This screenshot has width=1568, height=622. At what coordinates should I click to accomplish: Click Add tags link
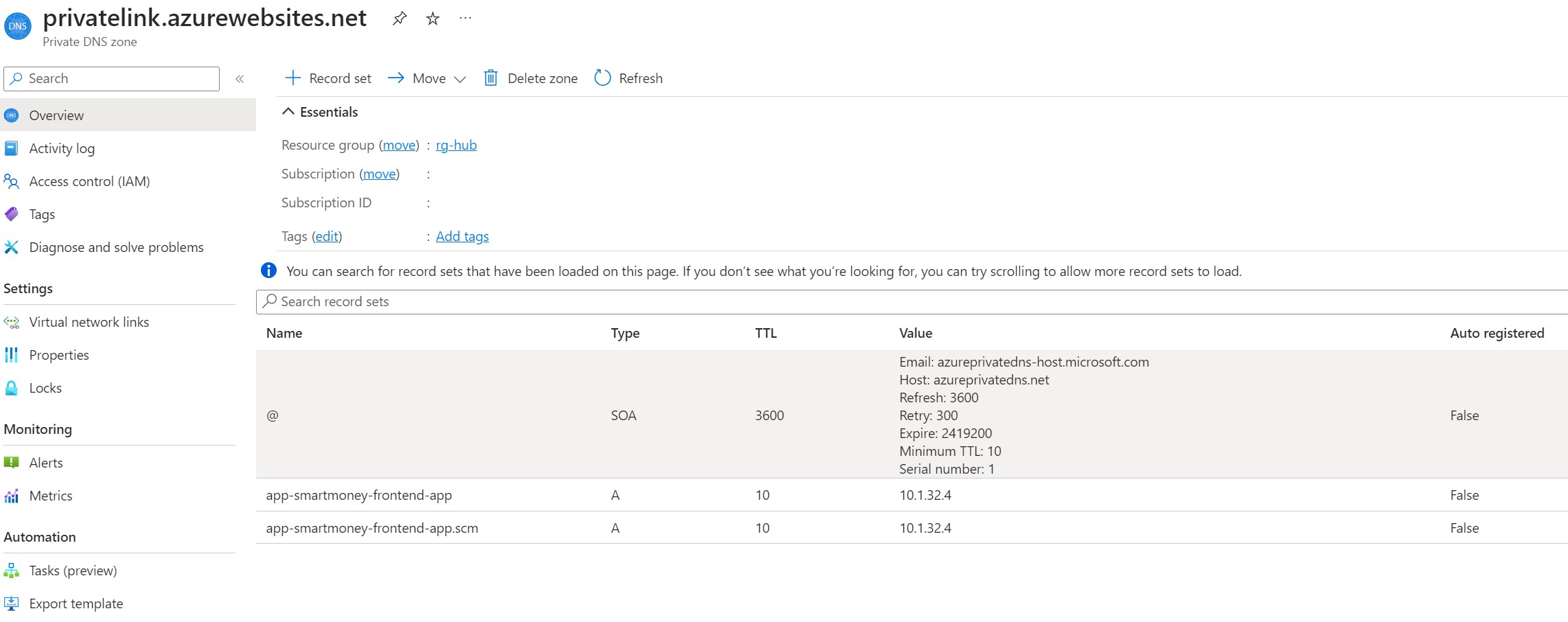pos(462,236)
